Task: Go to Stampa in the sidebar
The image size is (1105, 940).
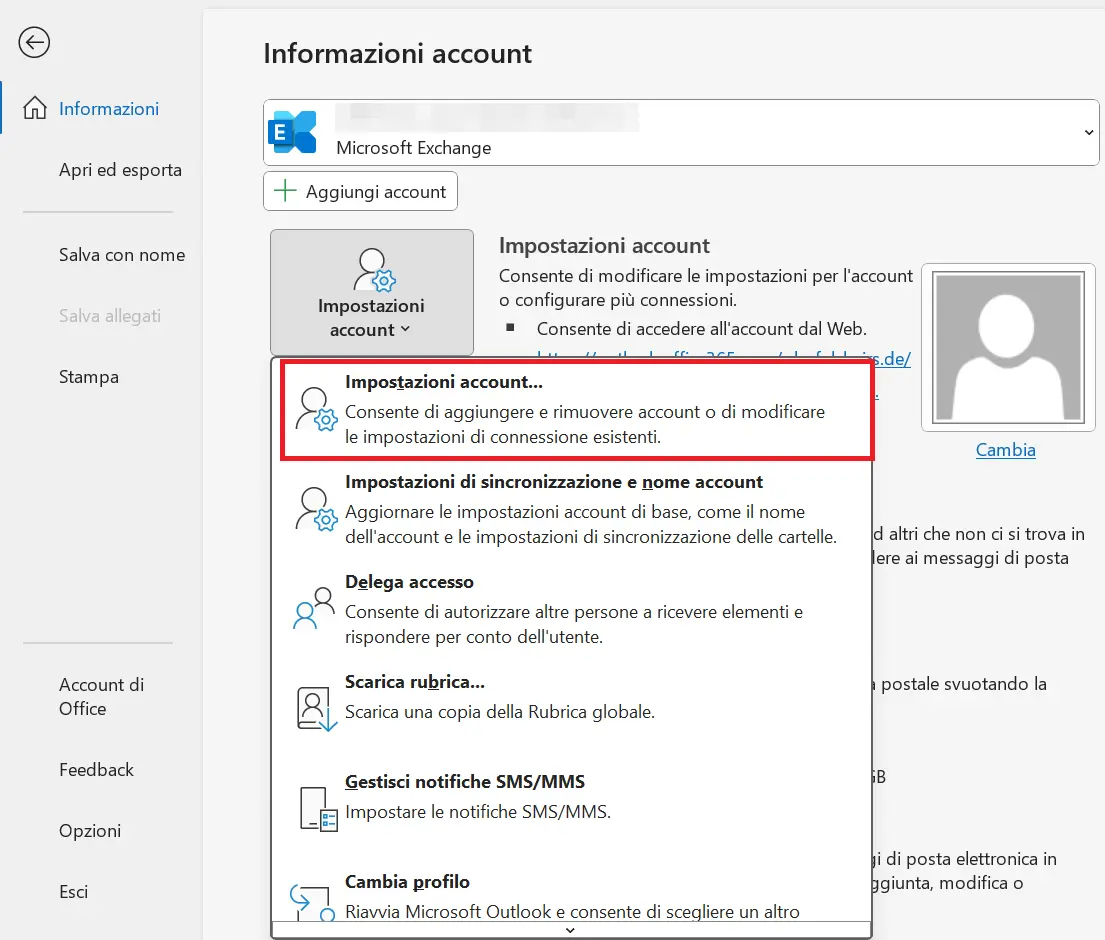Action: pyautogui.click(x=89, y=377)
